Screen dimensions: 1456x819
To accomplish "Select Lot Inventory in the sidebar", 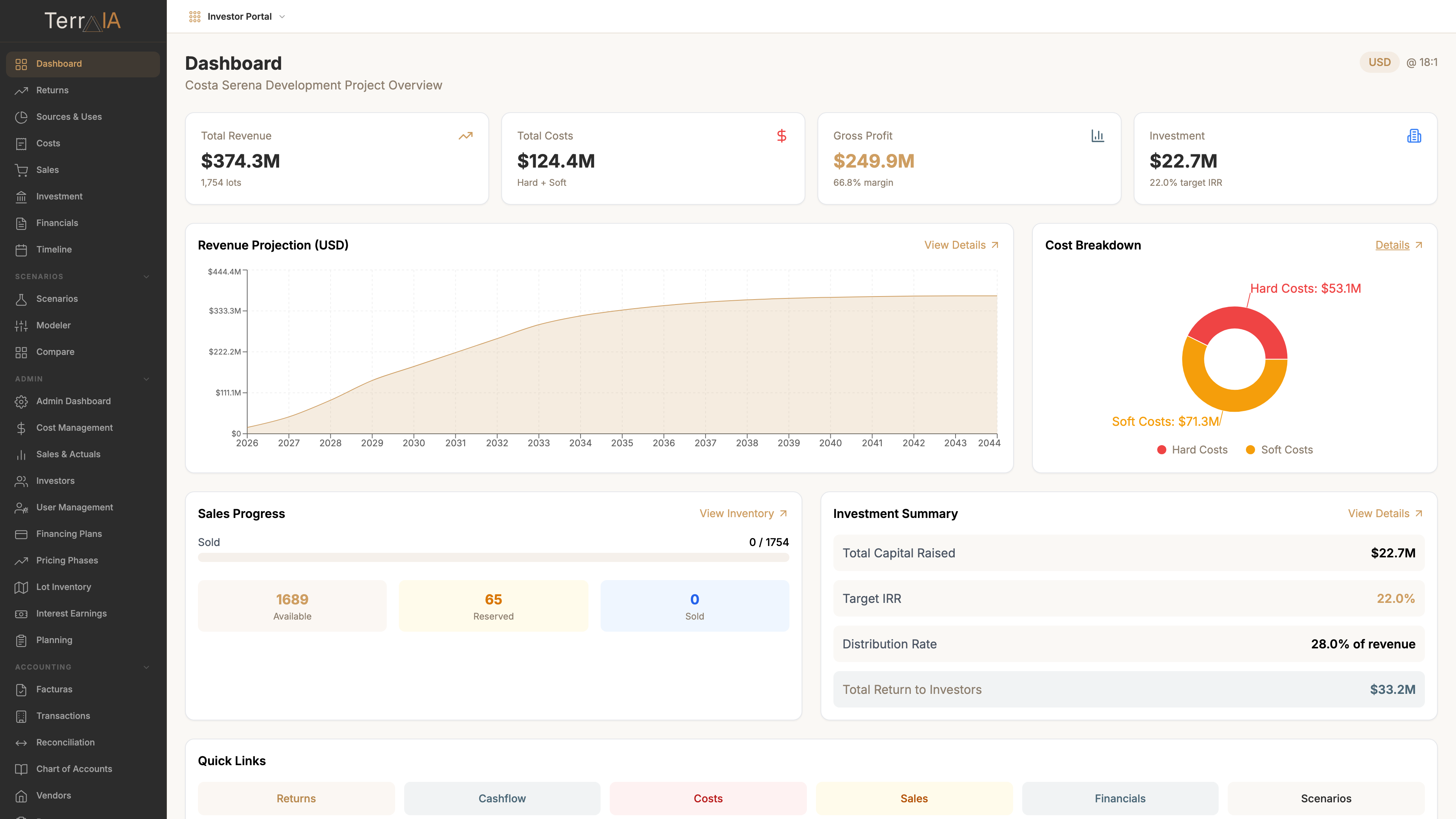I will [x=83, y=587].
